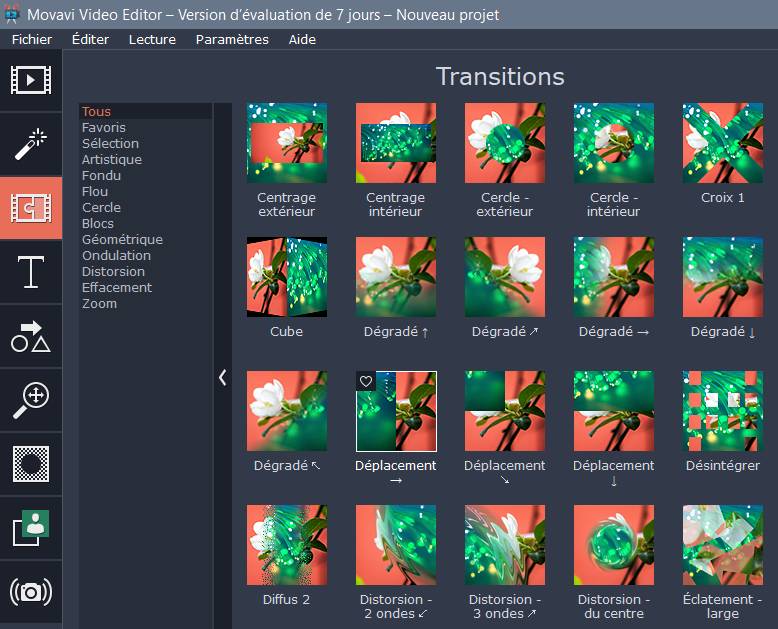This screenshot has width=778, height=629.
Task: Add Déplacement → transition to favorites heart
Action: click(366, 381)
